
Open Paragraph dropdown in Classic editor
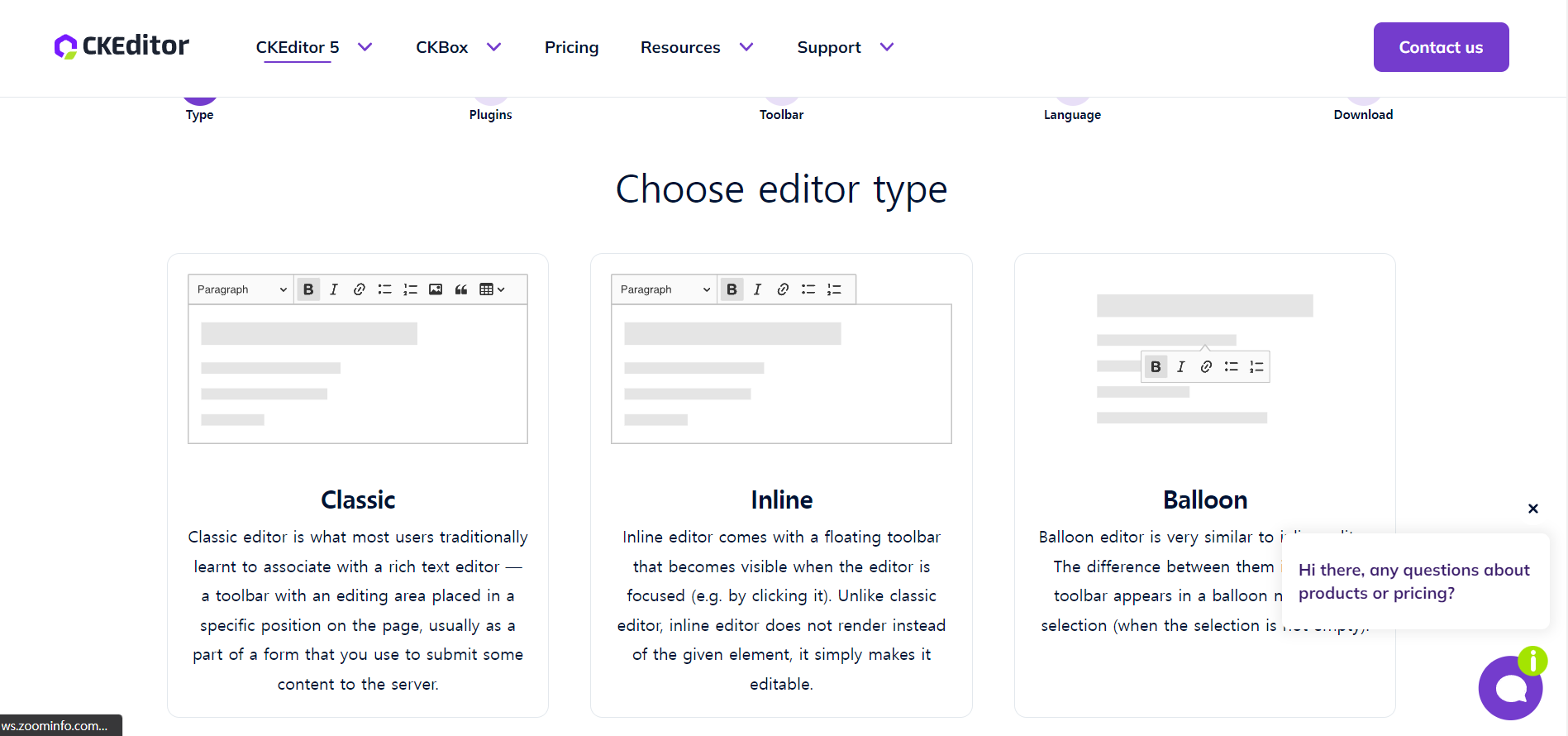coord(241,289)
